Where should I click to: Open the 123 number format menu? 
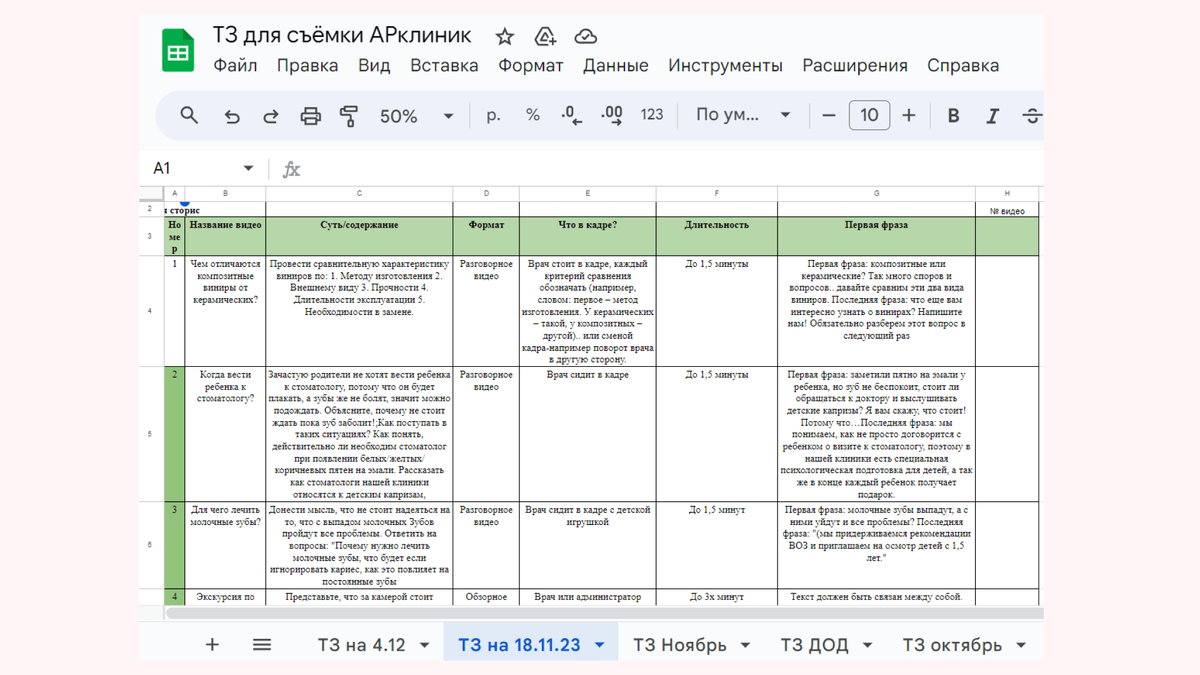[x=651, y=114]
